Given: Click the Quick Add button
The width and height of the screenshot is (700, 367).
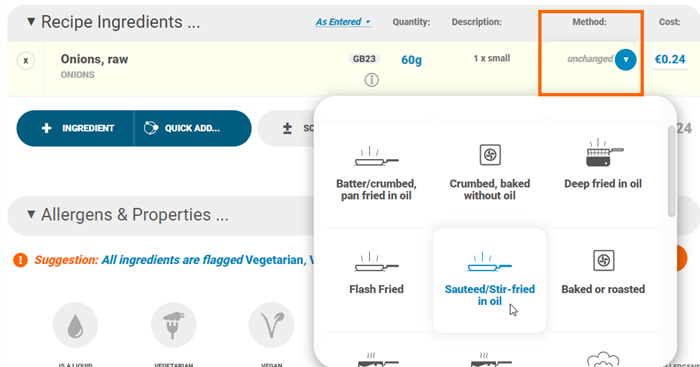Looking at the screenshot, I should tap(192, 128).
